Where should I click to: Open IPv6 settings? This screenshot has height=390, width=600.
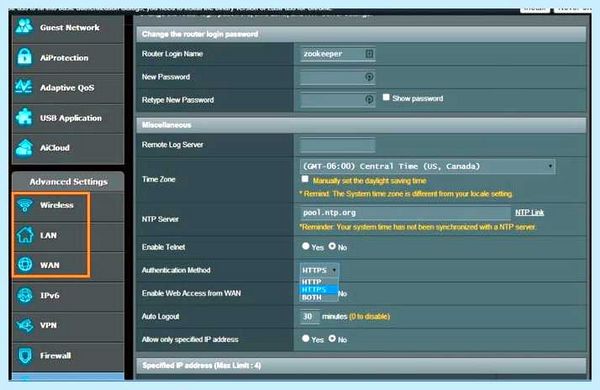(68, 296)
